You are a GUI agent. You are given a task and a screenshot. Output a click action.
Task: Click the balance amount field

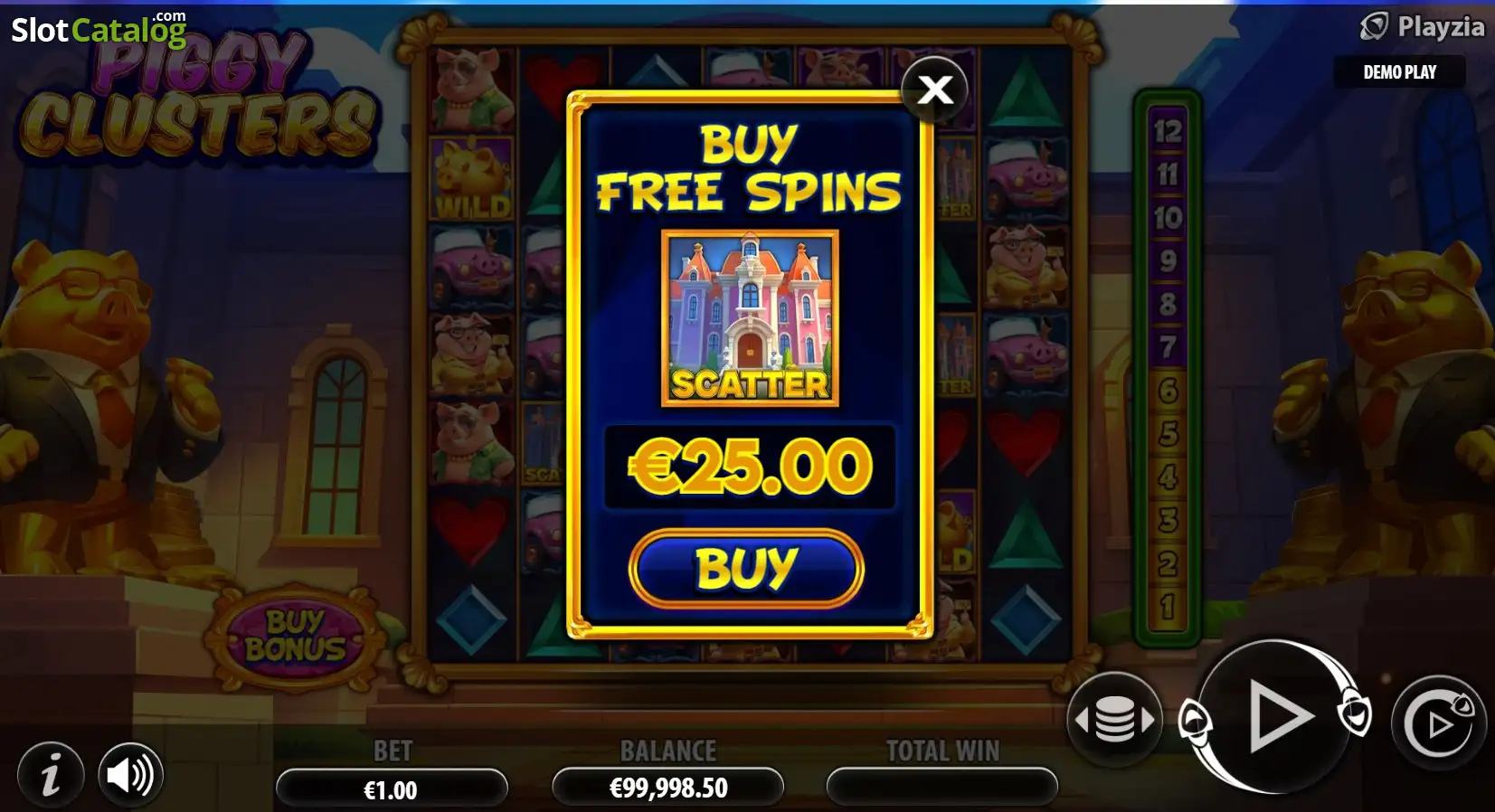[667, 788]
